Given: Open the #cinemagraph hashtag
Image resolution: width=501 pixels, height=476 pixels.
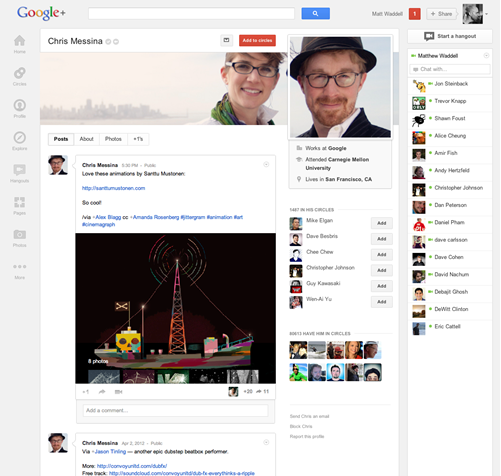Looking at the screenshot, I should [x=98, y=224].
